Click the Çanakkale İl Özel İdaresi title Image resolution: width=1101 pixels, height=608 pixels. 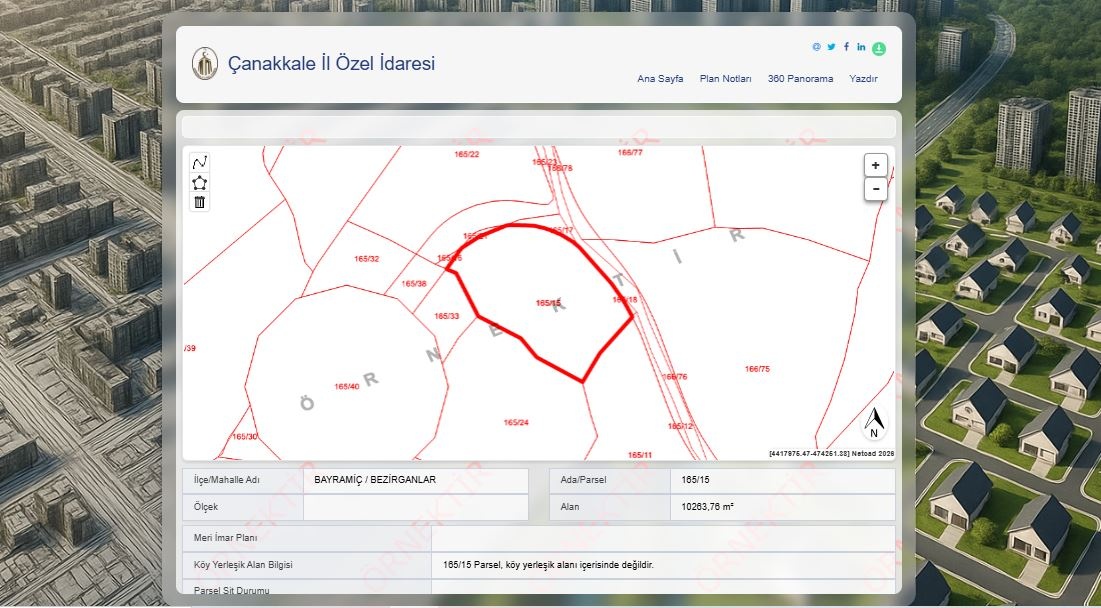tap(331, 63)
